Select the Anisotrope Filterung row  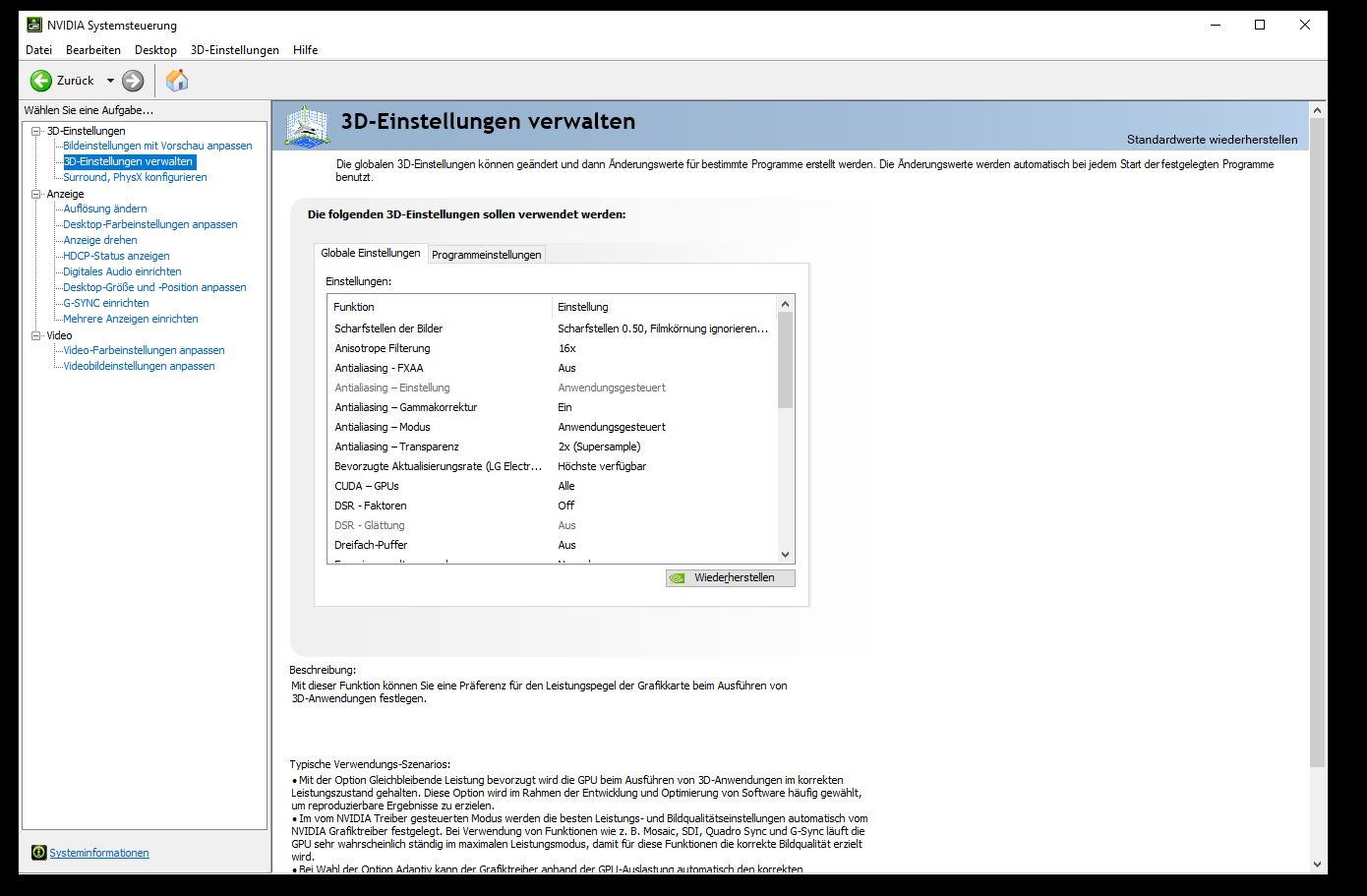point(551,348)
